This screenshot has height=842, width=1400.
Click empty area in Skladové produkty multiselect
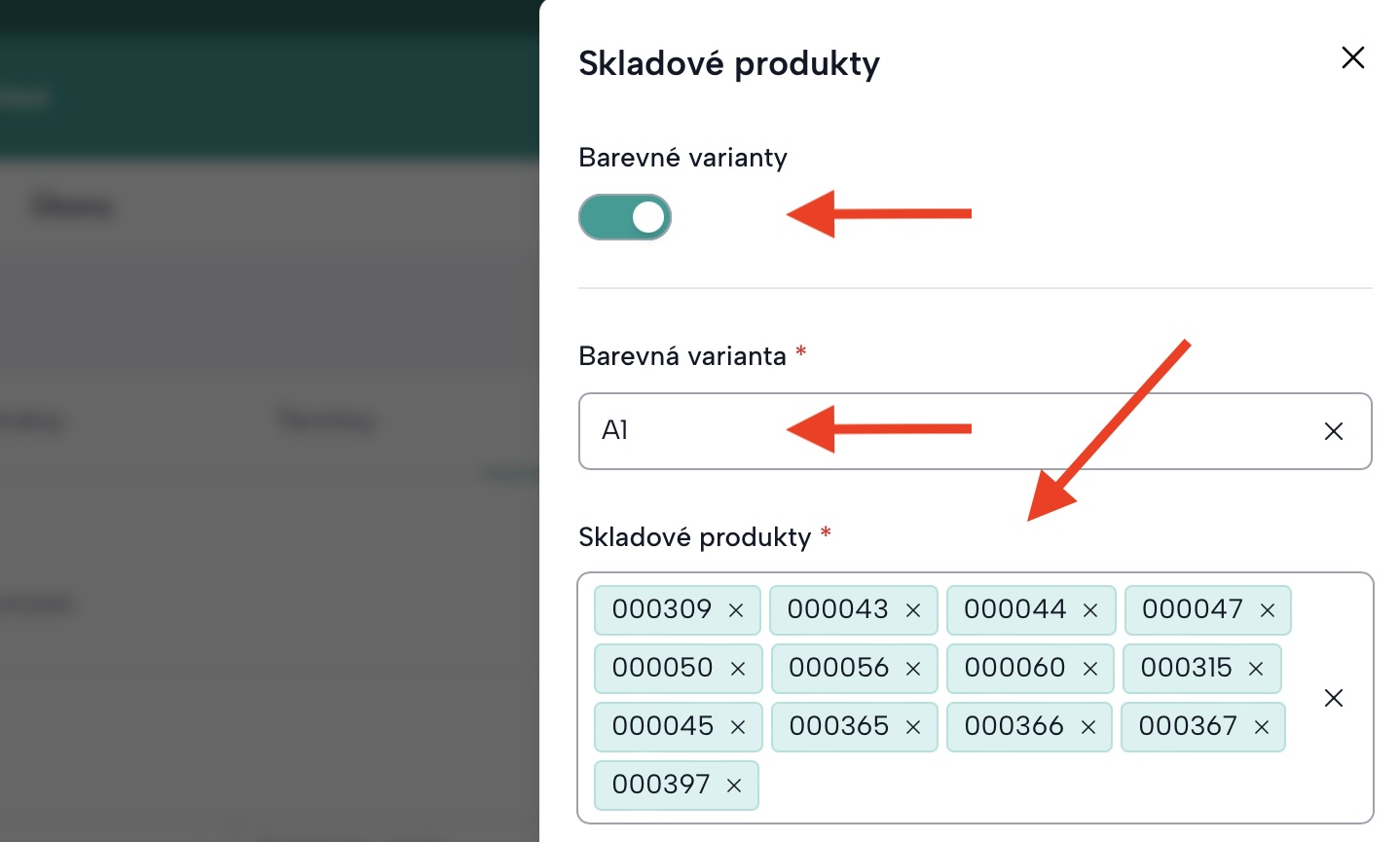[x=1022, y=786]
